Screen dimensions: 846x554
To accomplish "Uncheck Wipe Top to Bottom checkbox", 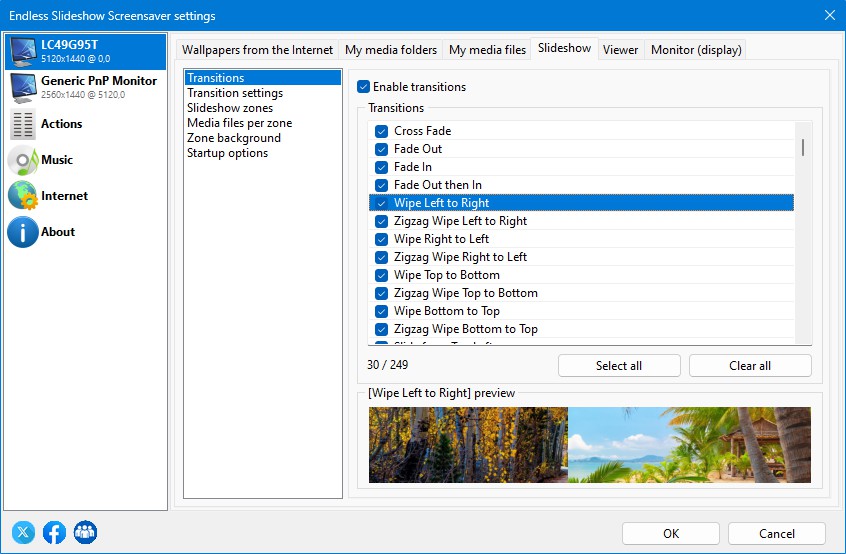I will 381,275.
